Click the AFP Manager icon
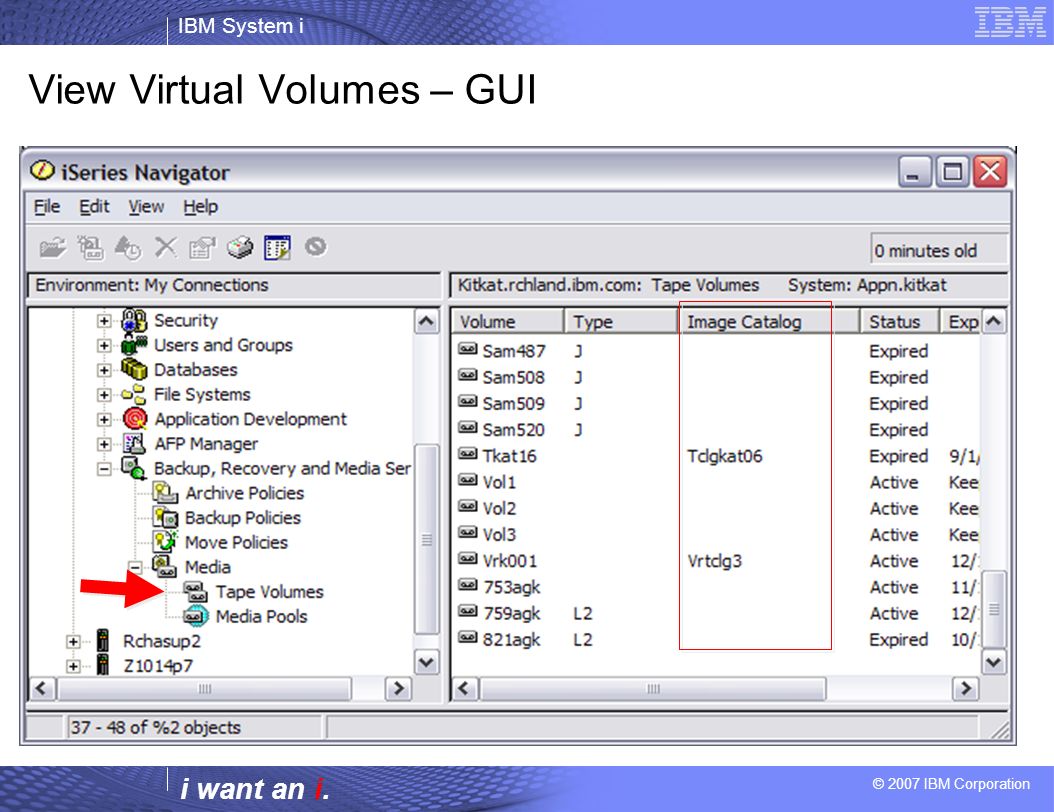This screenshot has height=812, width=1054. click(134, 444)
